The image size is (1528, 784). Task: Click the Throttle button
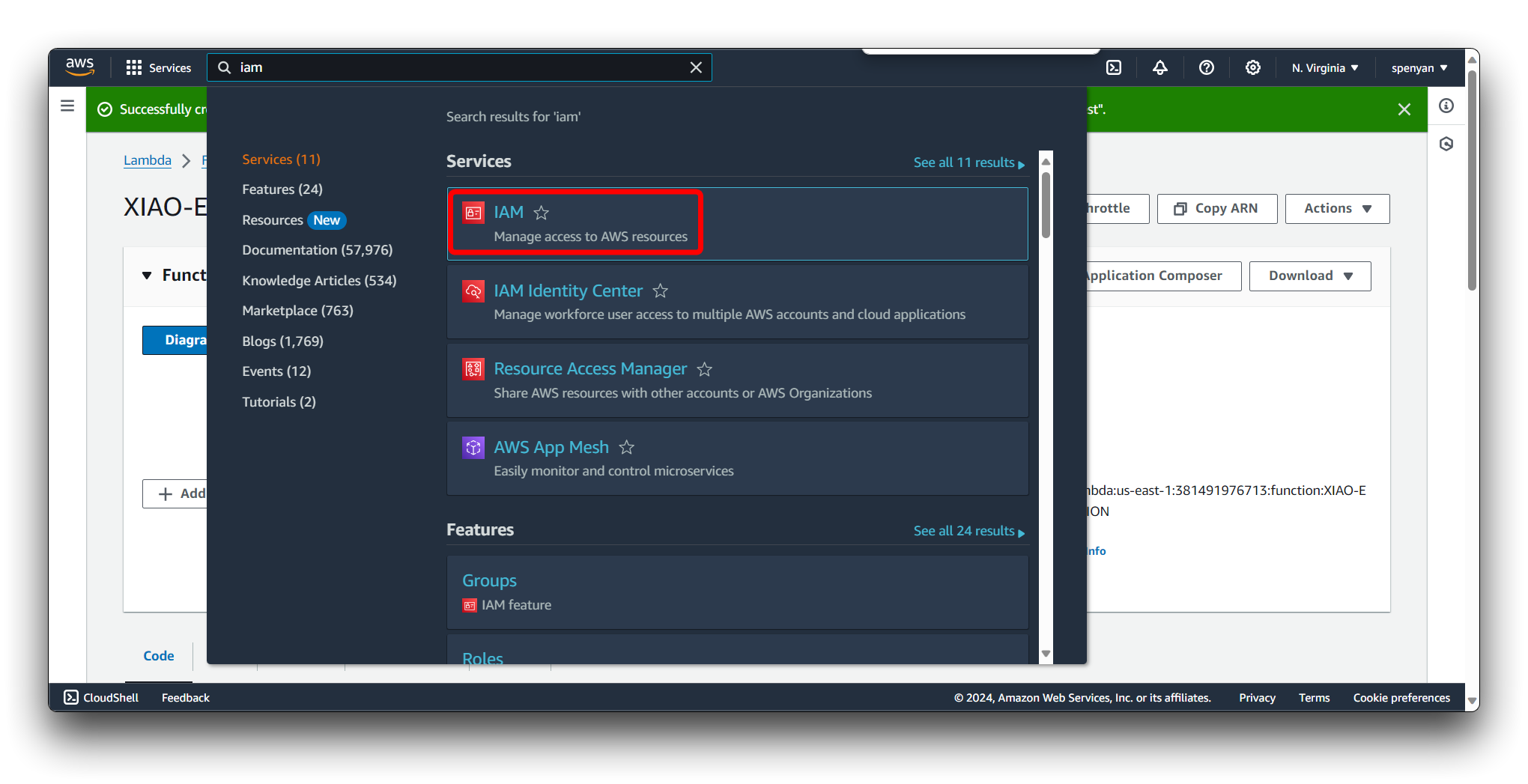coord(1118,208)
